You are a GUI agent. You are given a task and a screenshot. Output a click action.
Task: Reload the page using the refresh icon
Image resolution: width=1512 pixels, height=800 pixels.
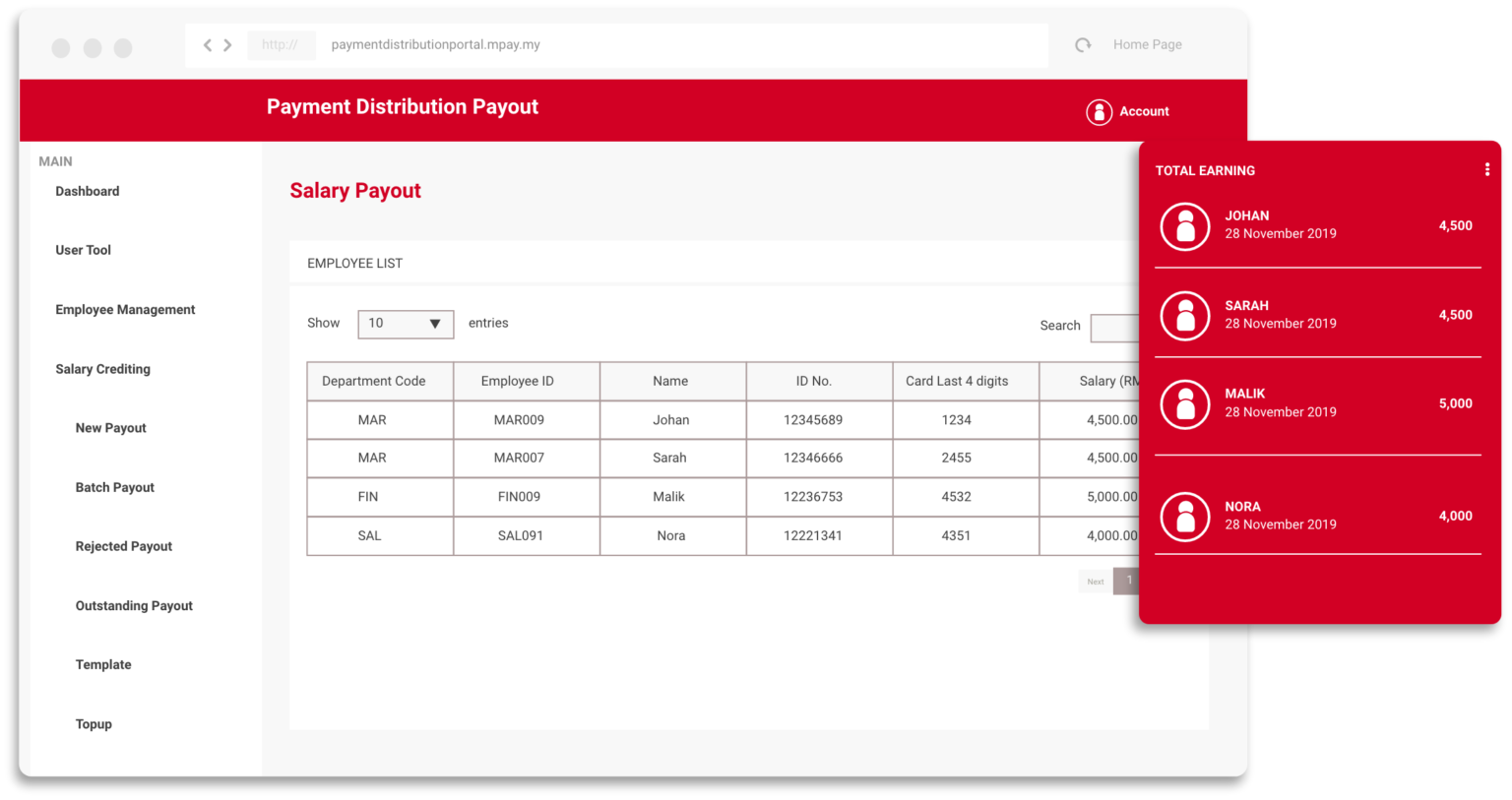pos(1083,44)
